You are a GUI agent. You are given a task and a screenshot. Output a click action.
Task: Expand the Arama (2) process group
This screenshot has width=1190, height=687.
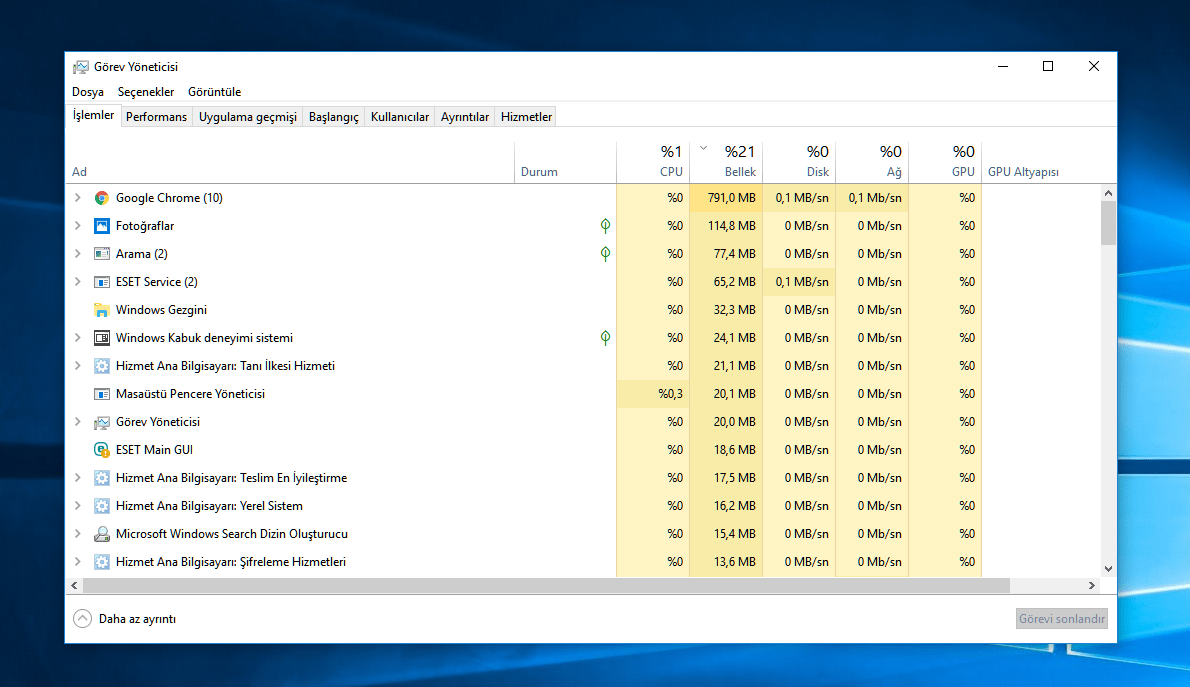[x=77, y=254]
